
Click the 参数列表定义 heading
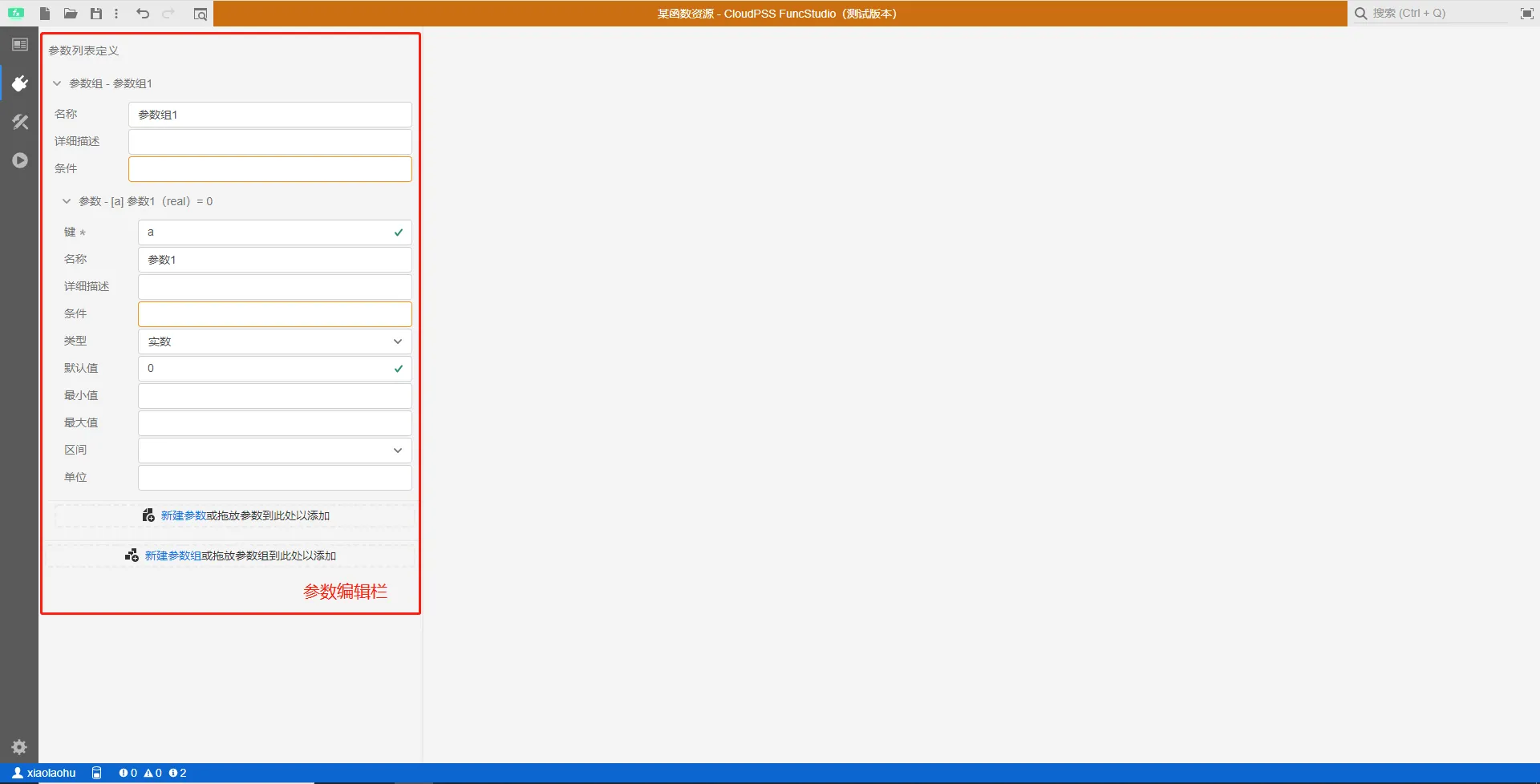83,51
